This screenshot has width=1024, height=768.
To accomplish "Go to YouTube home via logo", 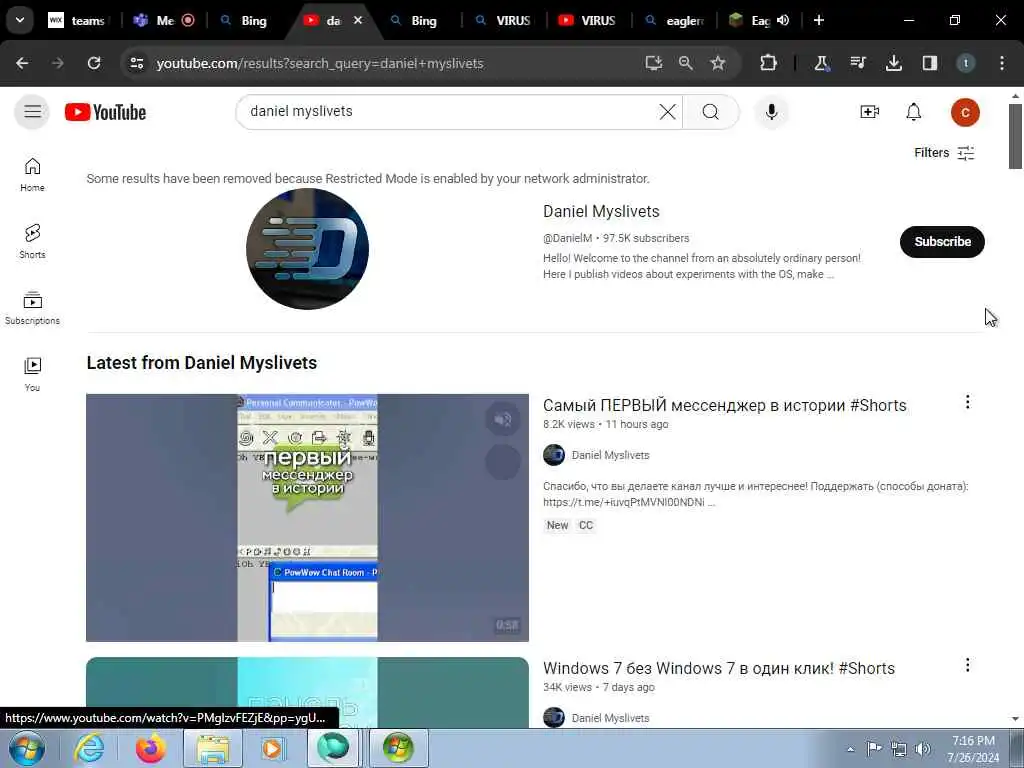I will point(105,112).
